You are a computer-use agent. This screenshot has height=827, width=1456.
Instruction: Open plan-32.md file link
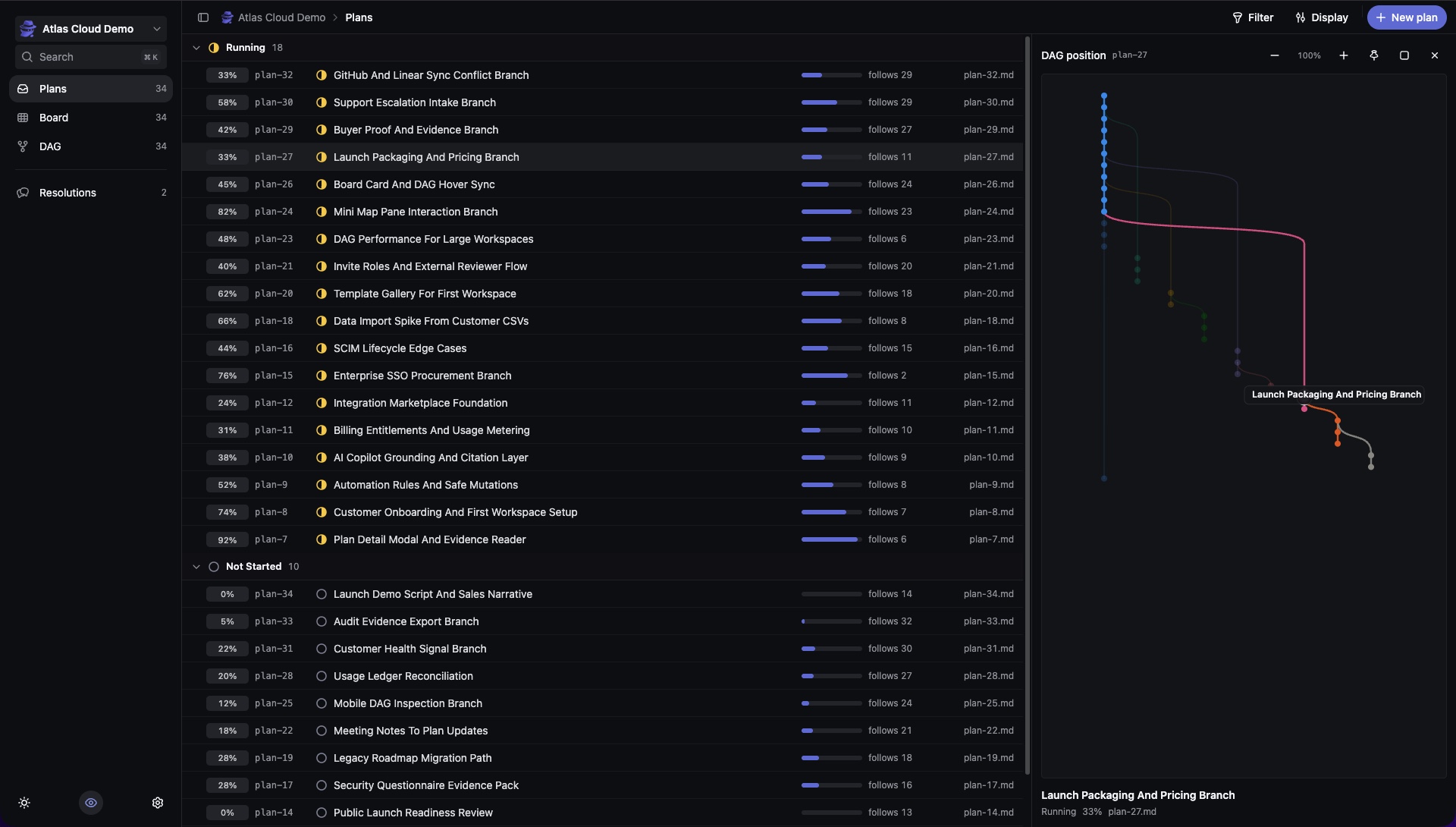tap(988, 75)
